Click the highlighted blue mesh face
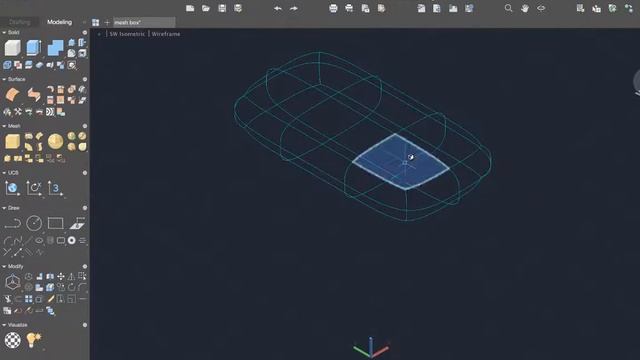This screenshot has height=360, width=640. pos(400,162)
